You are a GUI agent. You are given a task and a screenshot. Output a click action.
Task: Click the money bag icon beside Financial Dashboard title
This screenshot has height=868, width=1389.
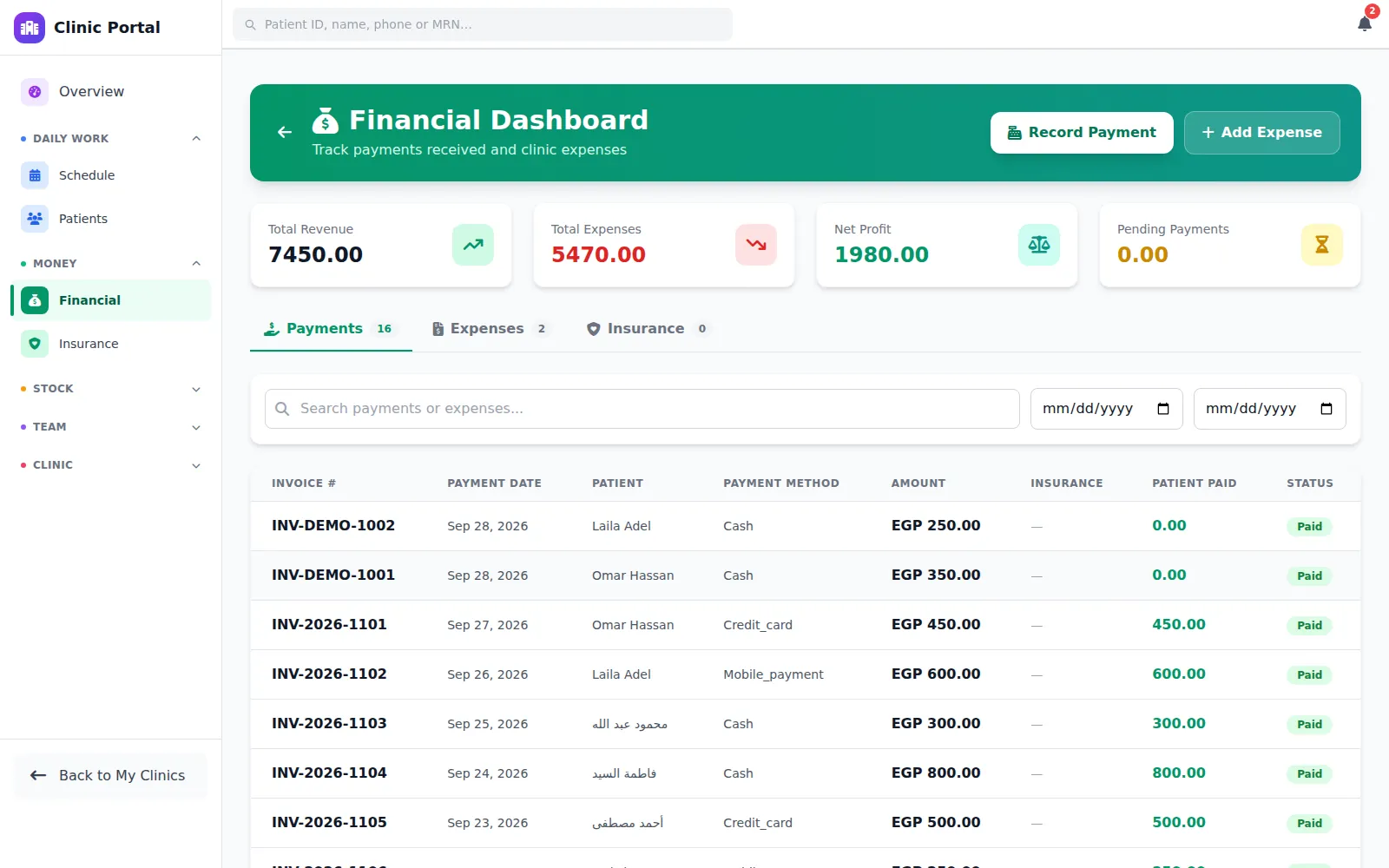coord(326,121)
